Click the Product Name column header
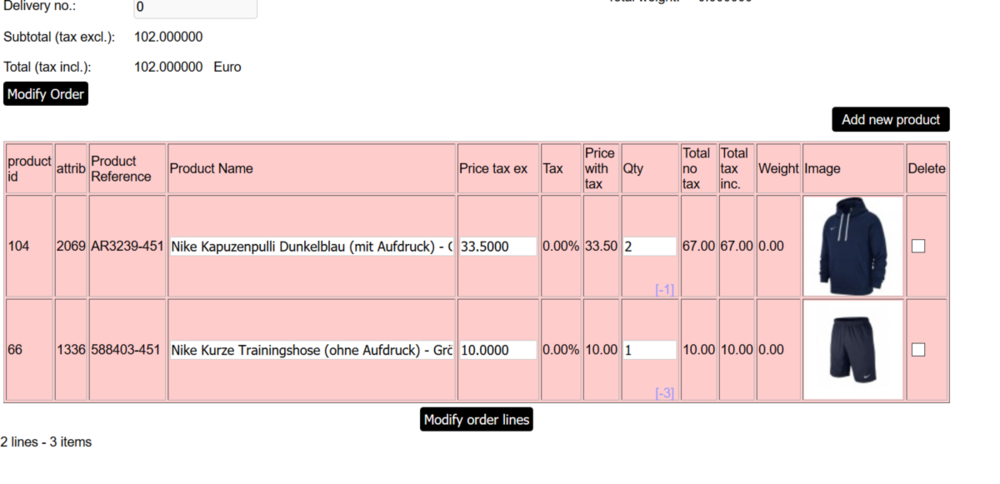 pos(211,169)
